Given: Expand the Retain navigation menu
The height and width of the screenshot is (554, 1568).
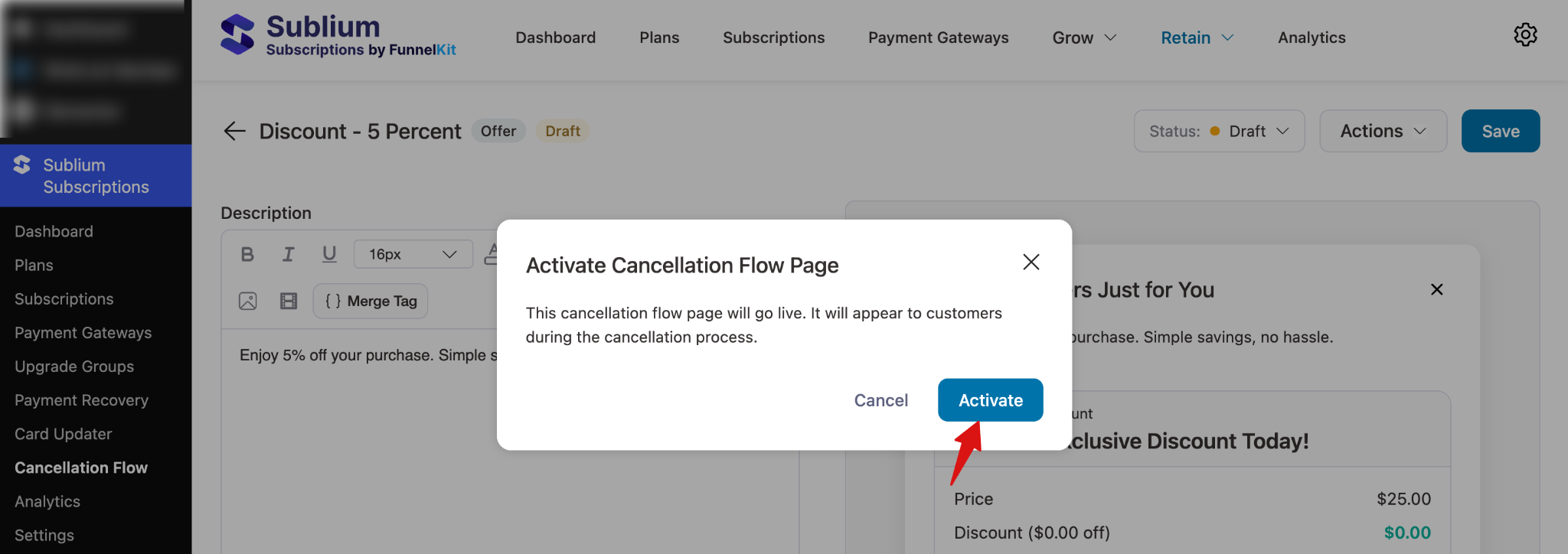Looking at the screenshot, I should 1197,37.
